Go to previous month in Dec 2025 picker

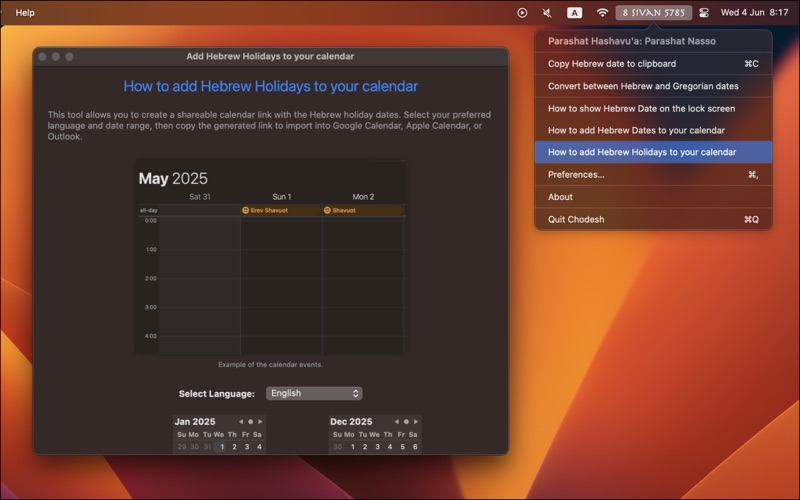click(x=396, y=422)
